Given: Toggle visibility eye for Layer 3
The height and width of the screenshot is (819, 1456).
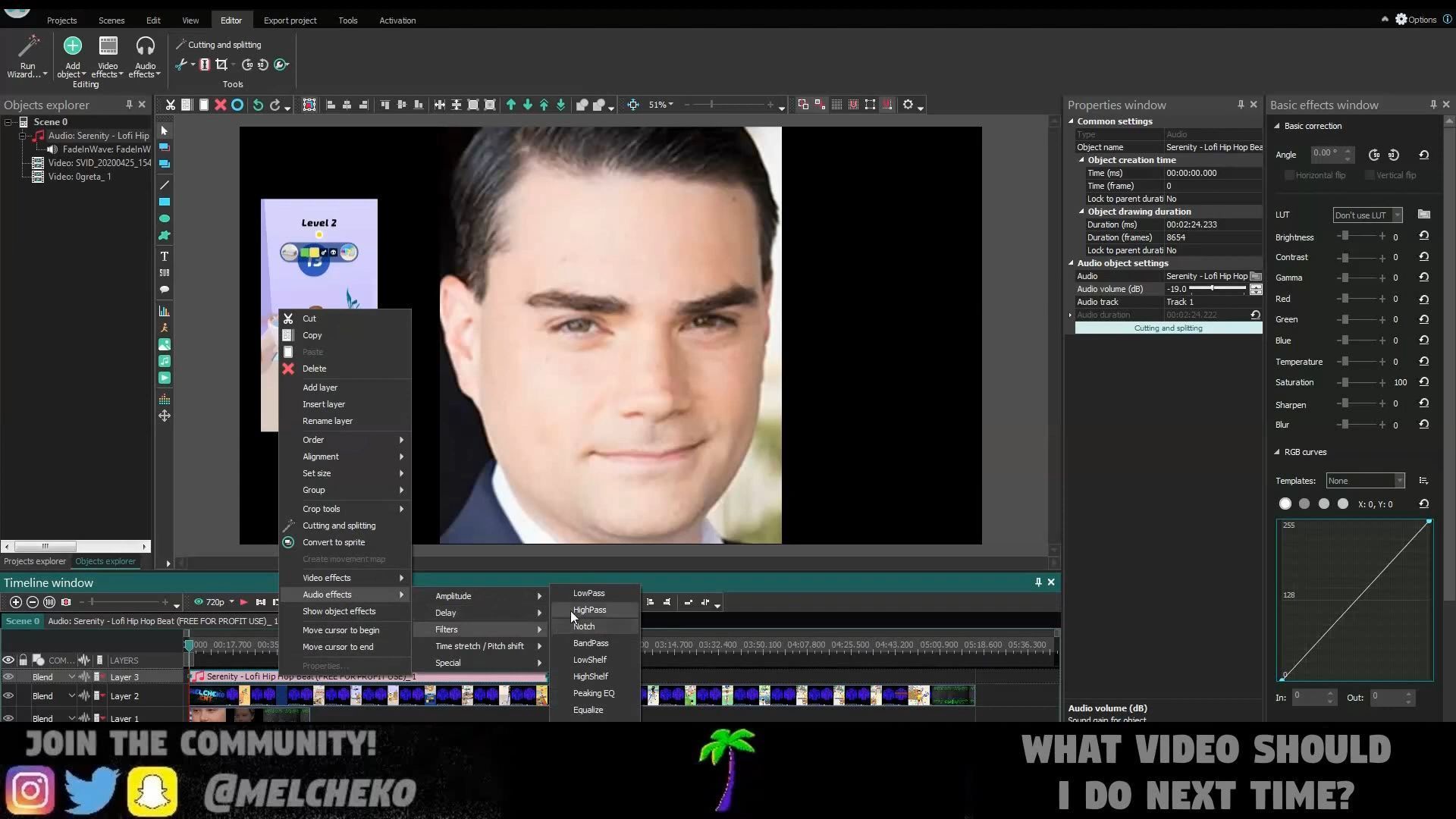Looking at the screenshot, I should point(8,676).
